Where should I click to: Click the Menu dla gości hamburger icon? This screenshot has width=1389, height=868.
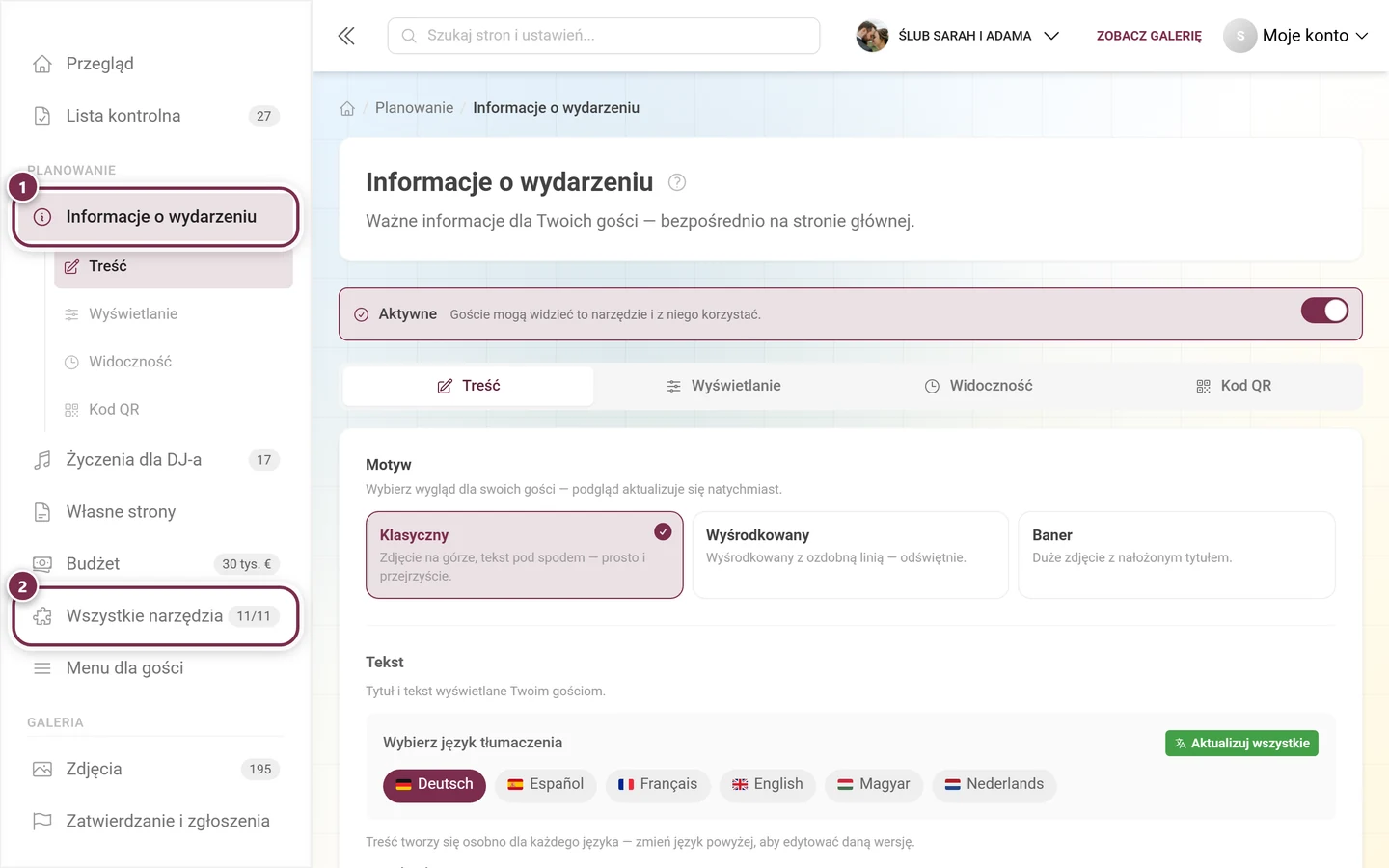point(42,668)
